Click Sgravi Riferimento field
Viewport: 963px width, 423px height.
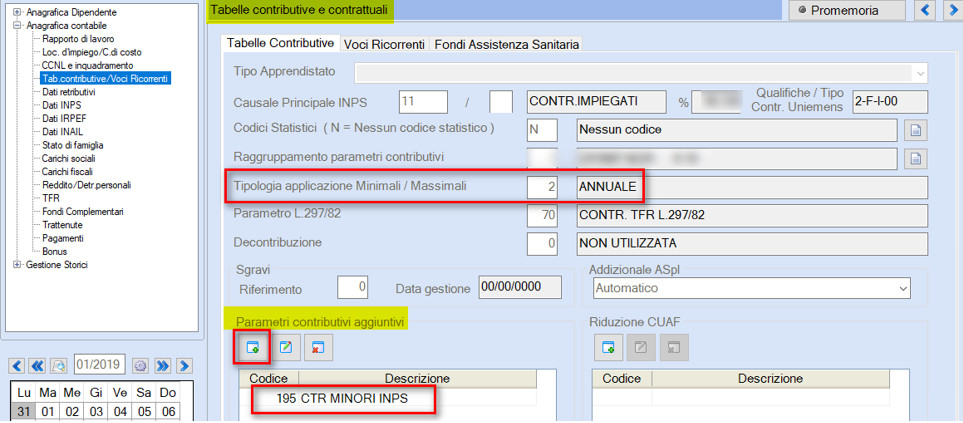(x=353, y=288)
